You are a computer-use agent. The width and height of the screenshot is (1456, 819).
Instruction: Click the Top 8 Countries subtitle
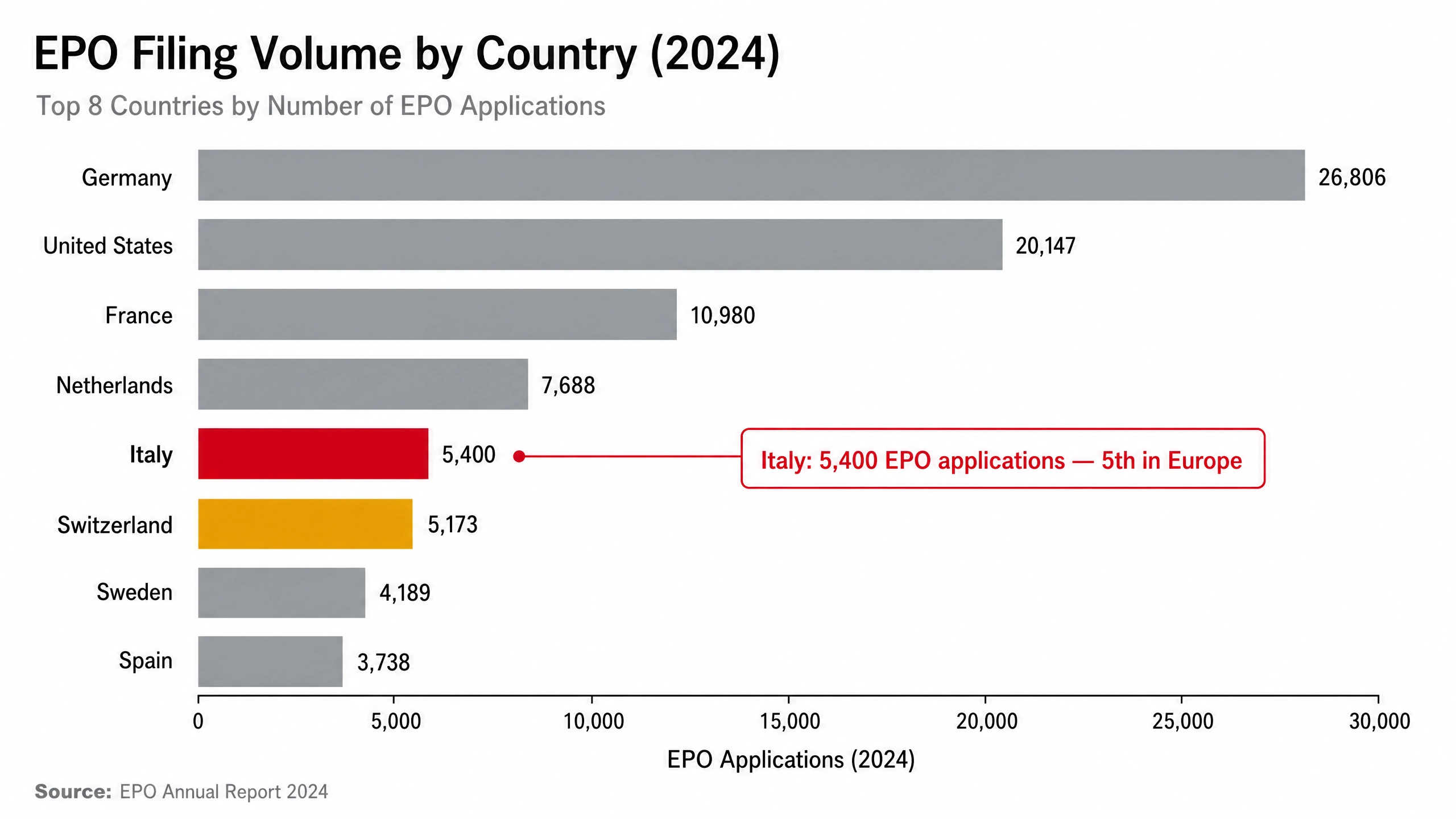321,106
